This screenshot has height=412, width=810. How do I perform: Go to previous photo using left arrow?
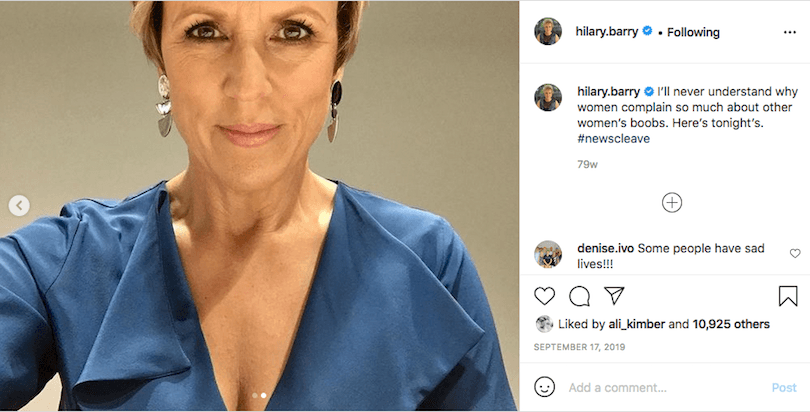pyautogui.click(x=19, y=205)
